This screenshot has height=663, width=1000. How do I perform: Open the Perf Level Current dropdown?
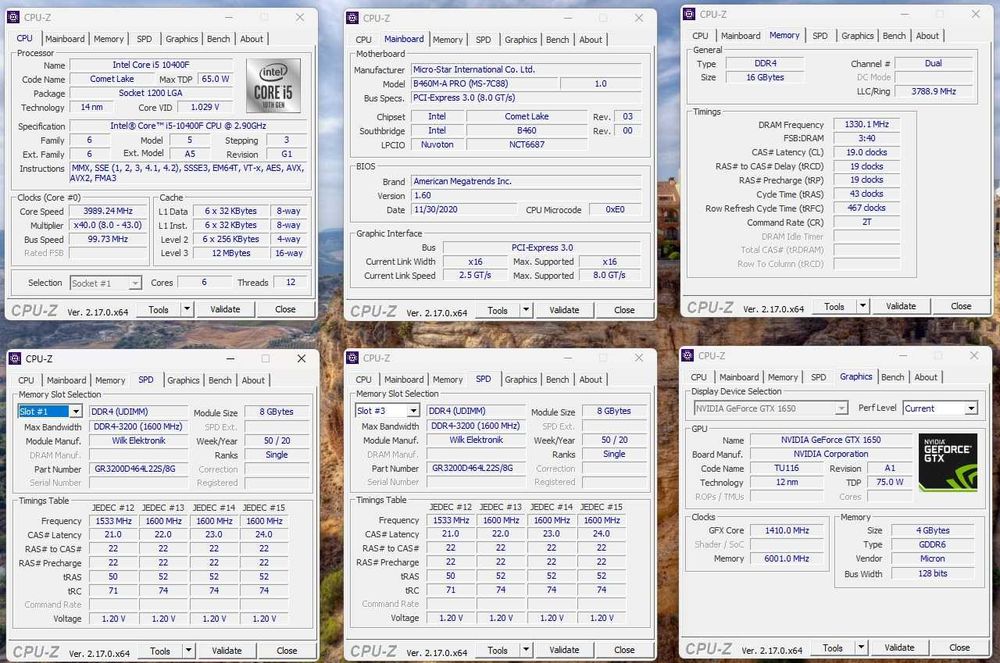[971, 408]
